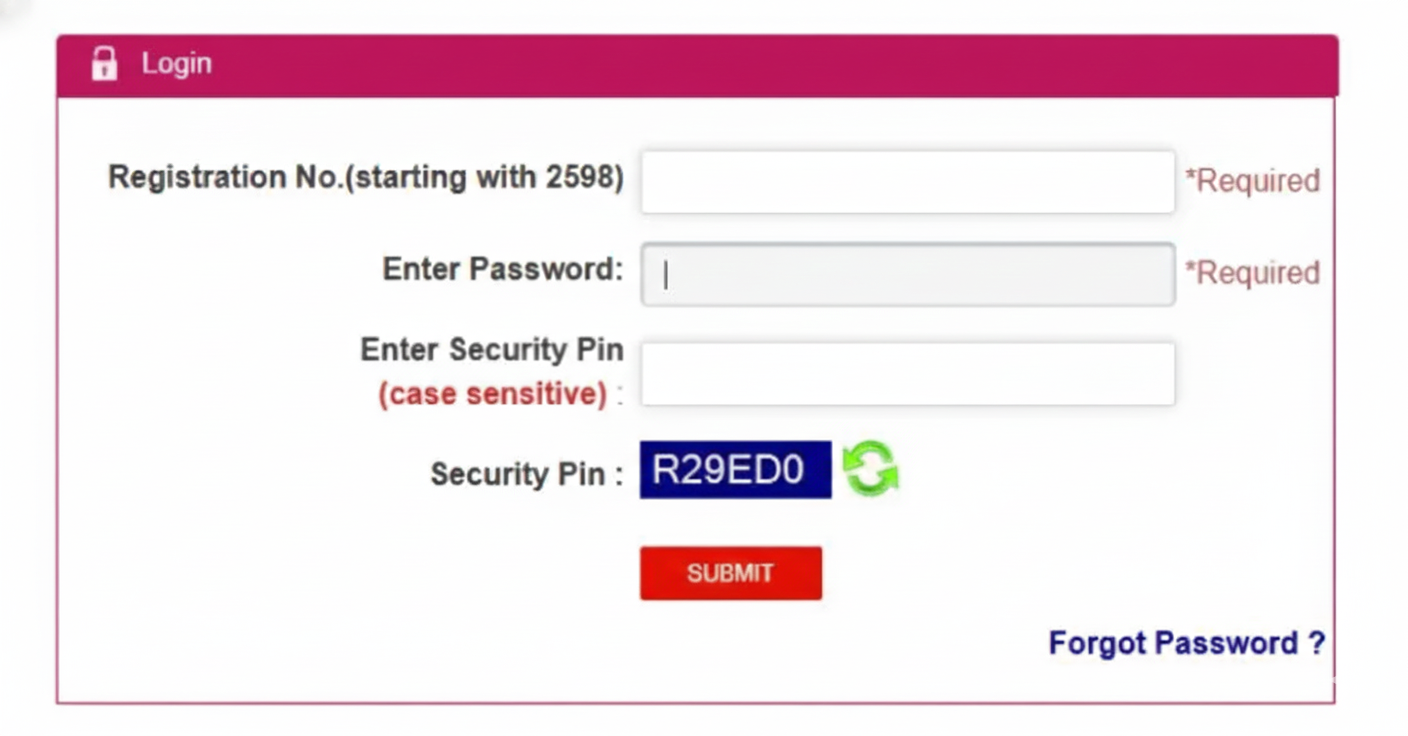1408x736 pixels.
Task: Click the Enter Password label
Action: pos(502,269)
